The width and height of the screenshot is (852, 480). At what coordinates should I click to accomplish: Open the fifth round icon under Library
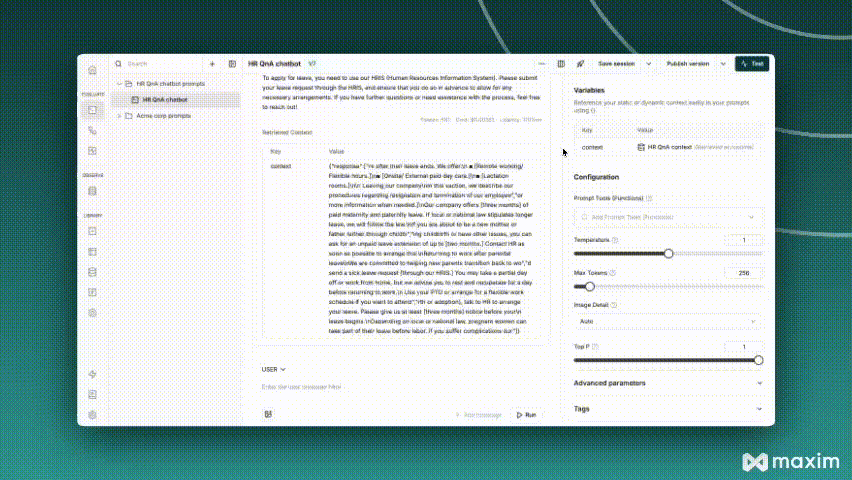[92, 313]
